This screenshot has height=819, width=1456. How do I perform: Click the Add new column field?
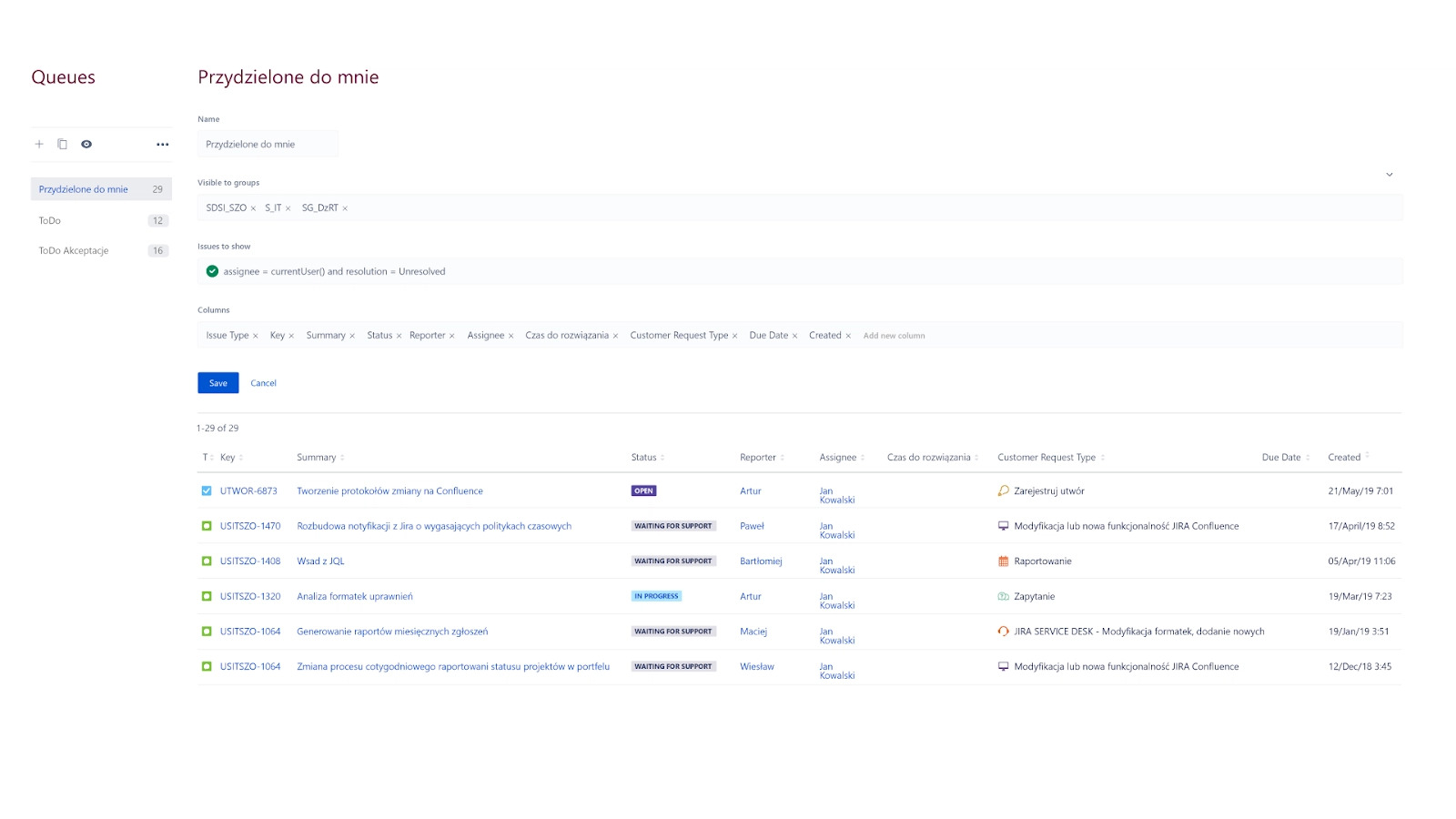click(x=894, y=336)
